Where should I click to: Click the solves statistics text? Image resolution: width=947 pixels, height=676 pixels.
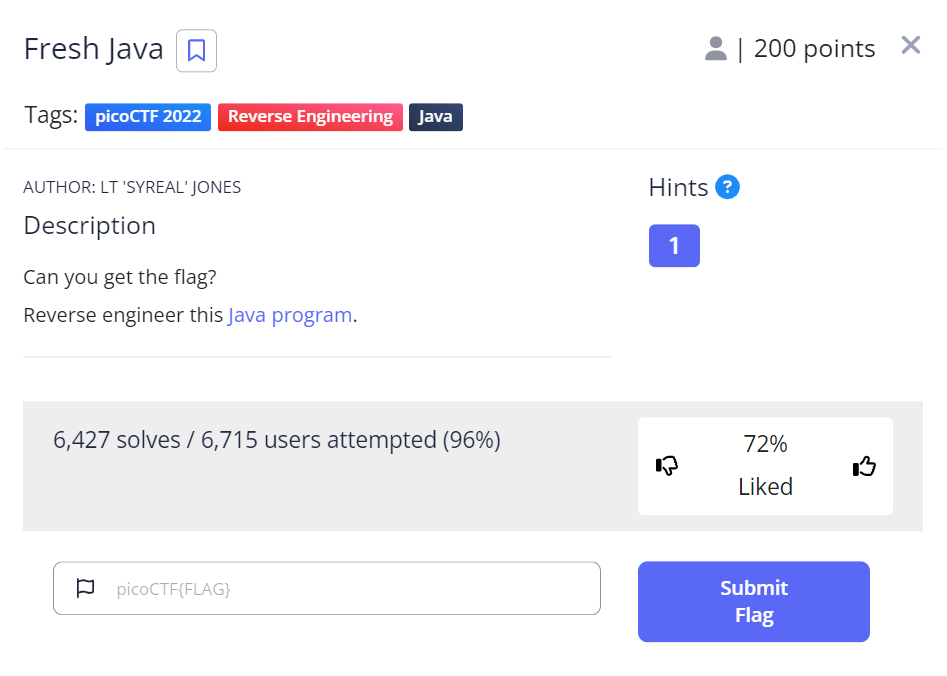pos(276,439)
